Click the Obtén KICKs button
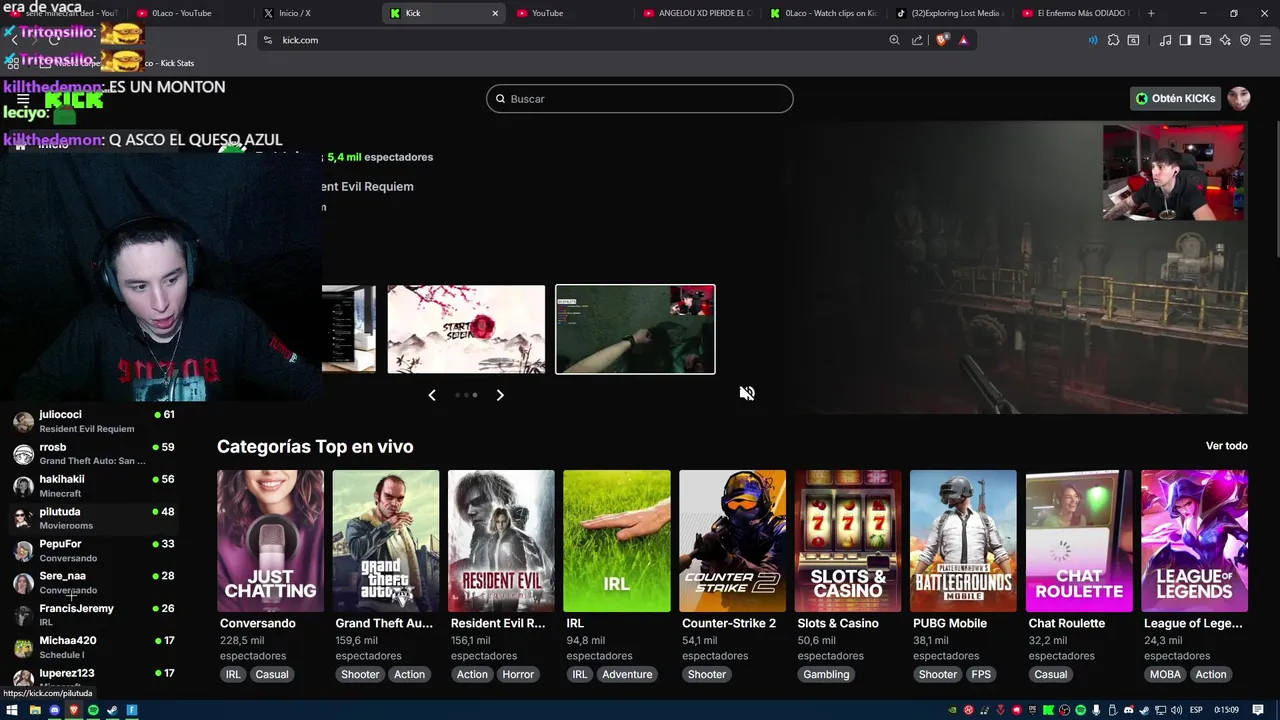This screenshot has height=720, width=1280. (x=1176, y=98)
